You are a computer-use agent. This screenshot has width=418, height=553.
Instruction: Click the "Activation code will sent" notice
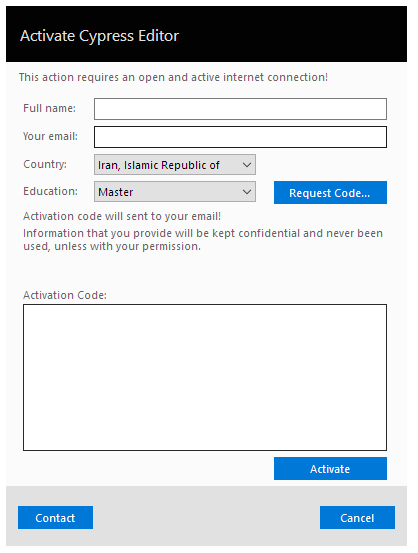(x=122, y=216)
